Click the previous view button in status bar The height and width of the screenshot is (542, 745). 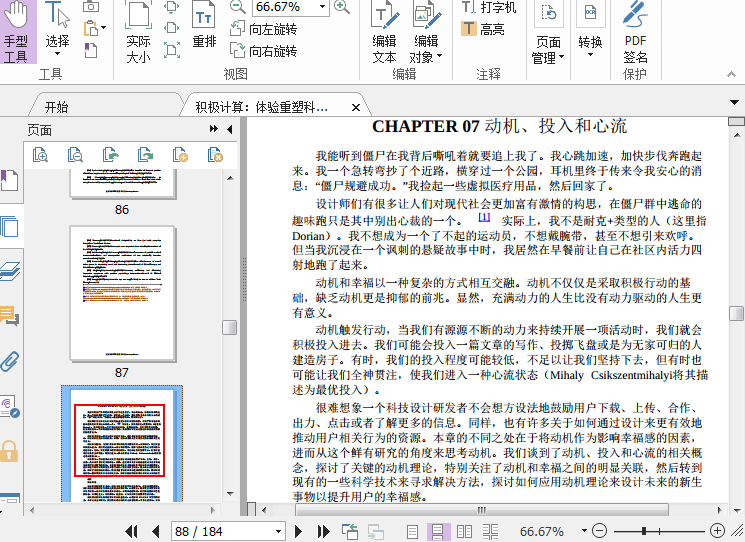[x=350, y=531]
